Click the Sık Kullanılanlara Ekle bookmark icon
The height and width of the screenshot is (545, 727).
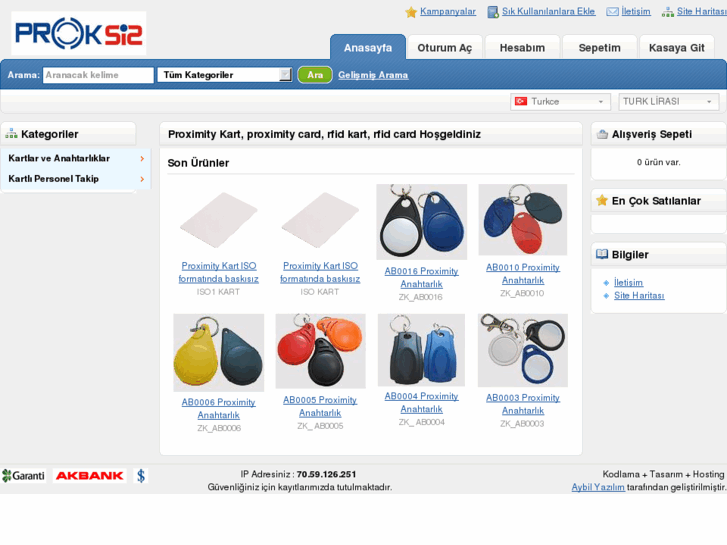click(493, 12)
